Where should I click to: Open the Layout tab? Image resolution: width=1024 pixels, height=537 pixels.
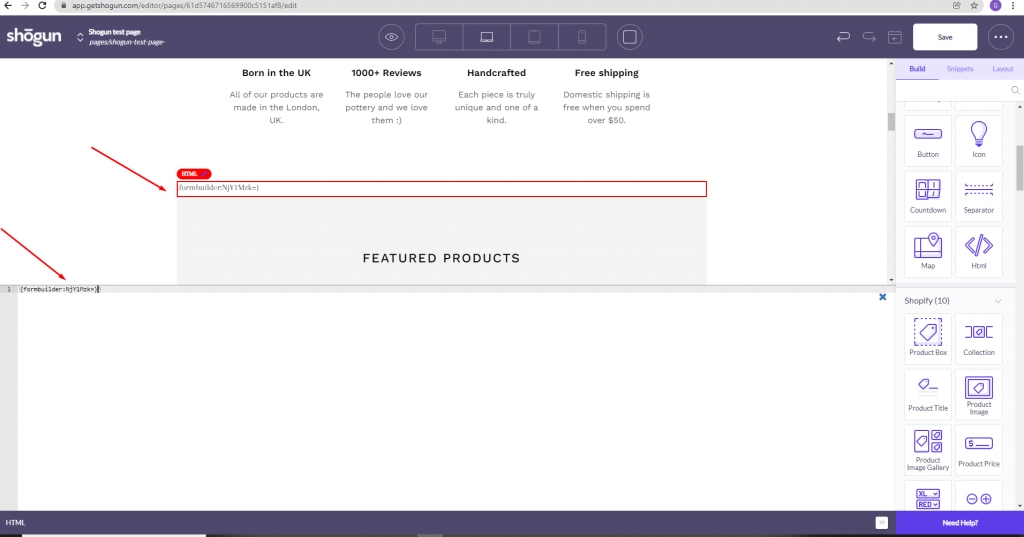pos(1002,69)
